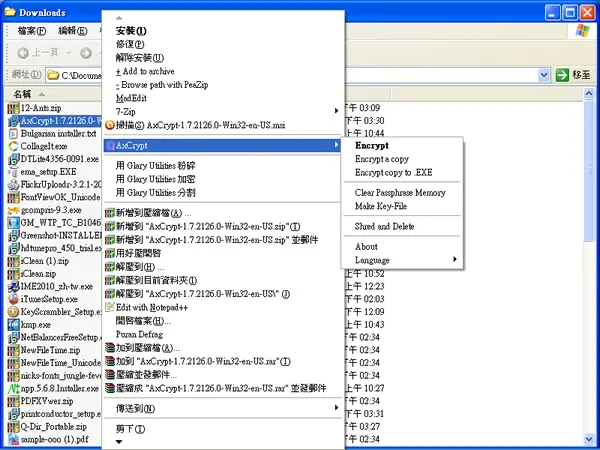Select the 12-Ants.zip file icon
Image resolution: width=600 pixels, height=450 pixels.
click(13, 108)
